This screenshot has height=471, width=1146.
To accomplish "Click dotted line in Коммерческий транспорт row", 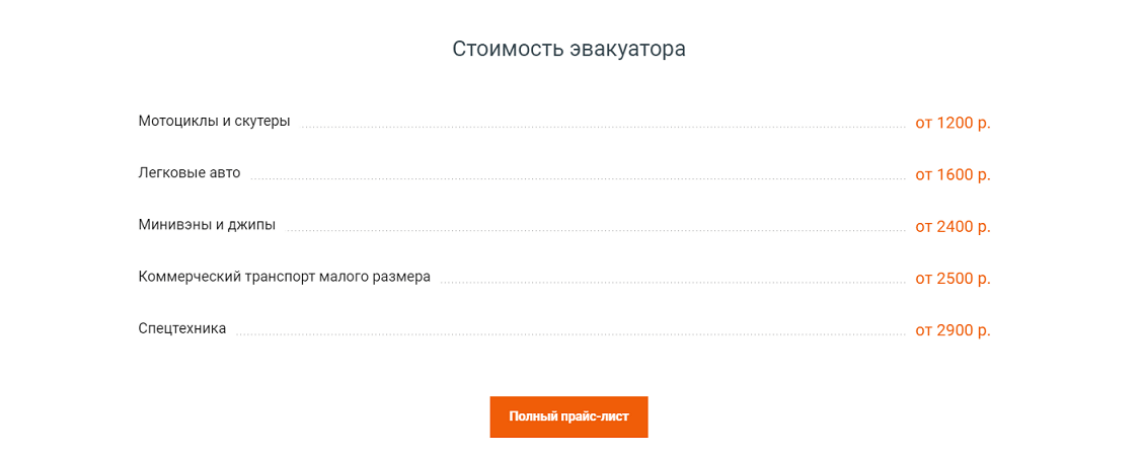I will tap(673, 283).
